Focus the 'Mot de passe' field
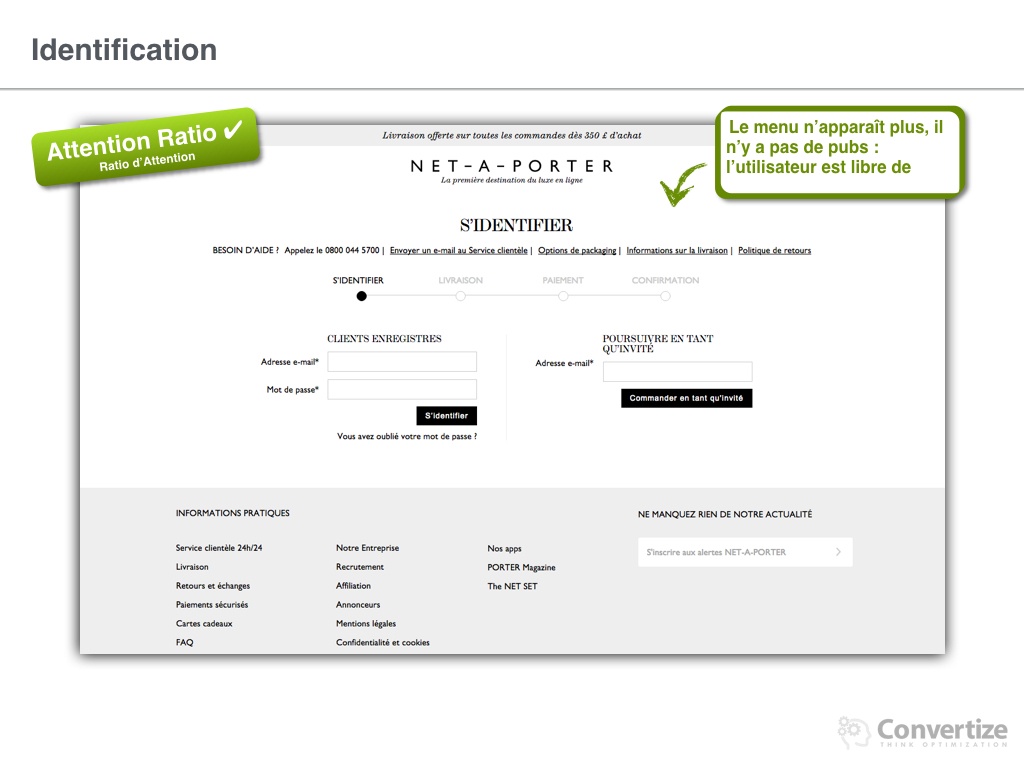 (x=402, y=389)
